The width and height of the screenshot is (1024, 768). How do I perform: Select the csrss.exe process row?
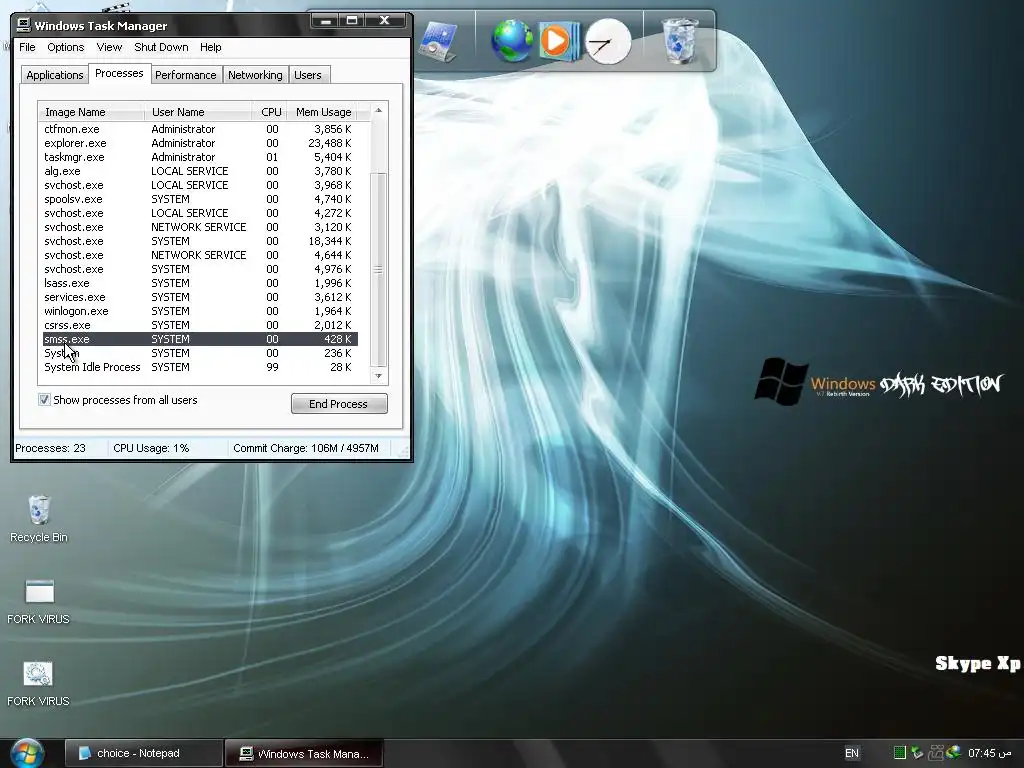(x=200, y=325)
